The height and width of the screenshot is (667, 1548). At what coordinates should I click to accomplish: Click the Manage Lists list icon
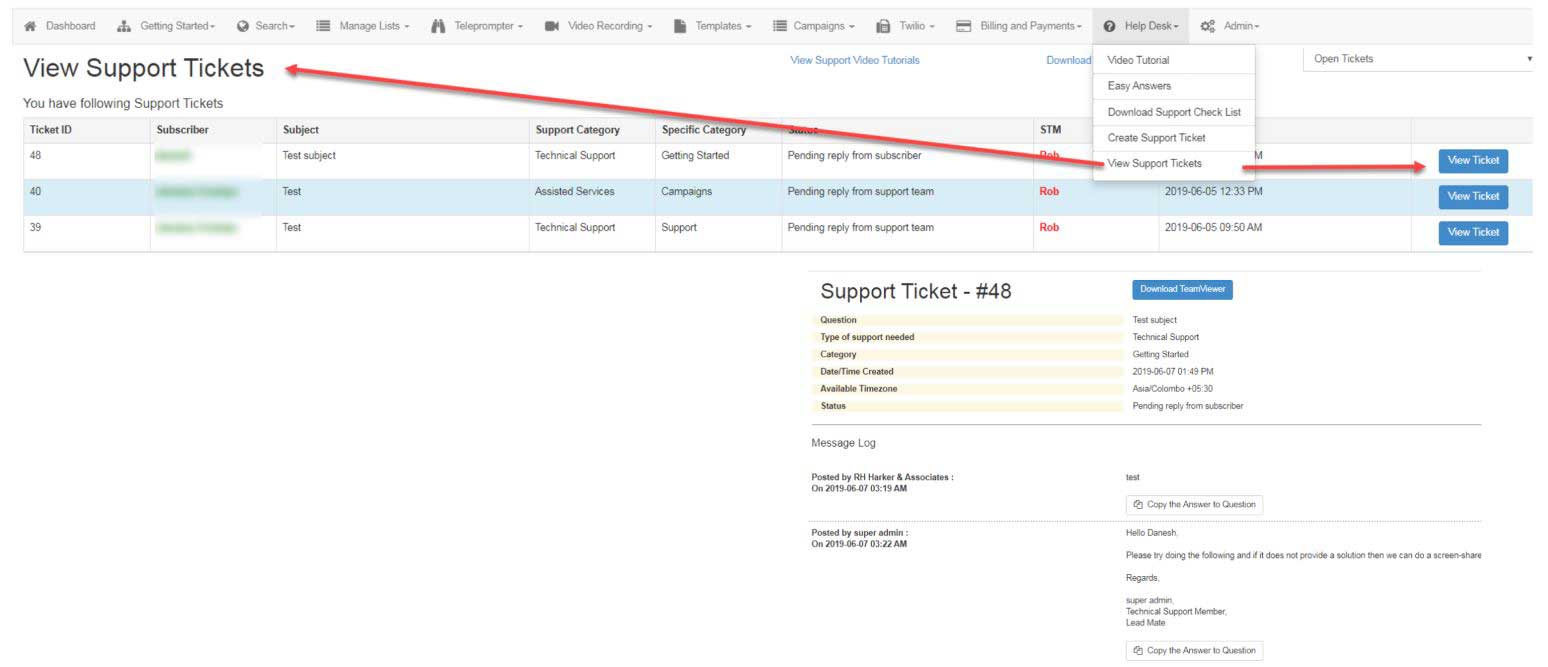[323, 26]
